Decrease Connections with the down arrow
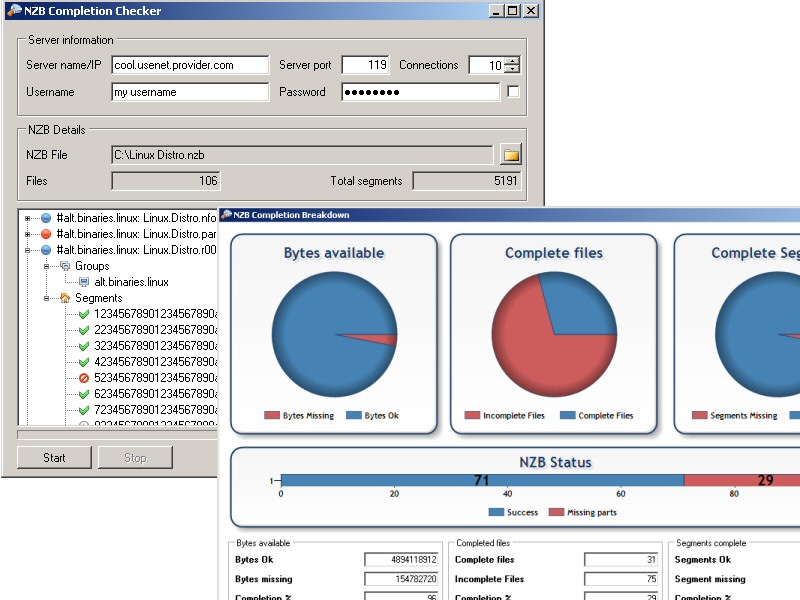Screen dimensions: 800x600 click(x=512, y=70)
